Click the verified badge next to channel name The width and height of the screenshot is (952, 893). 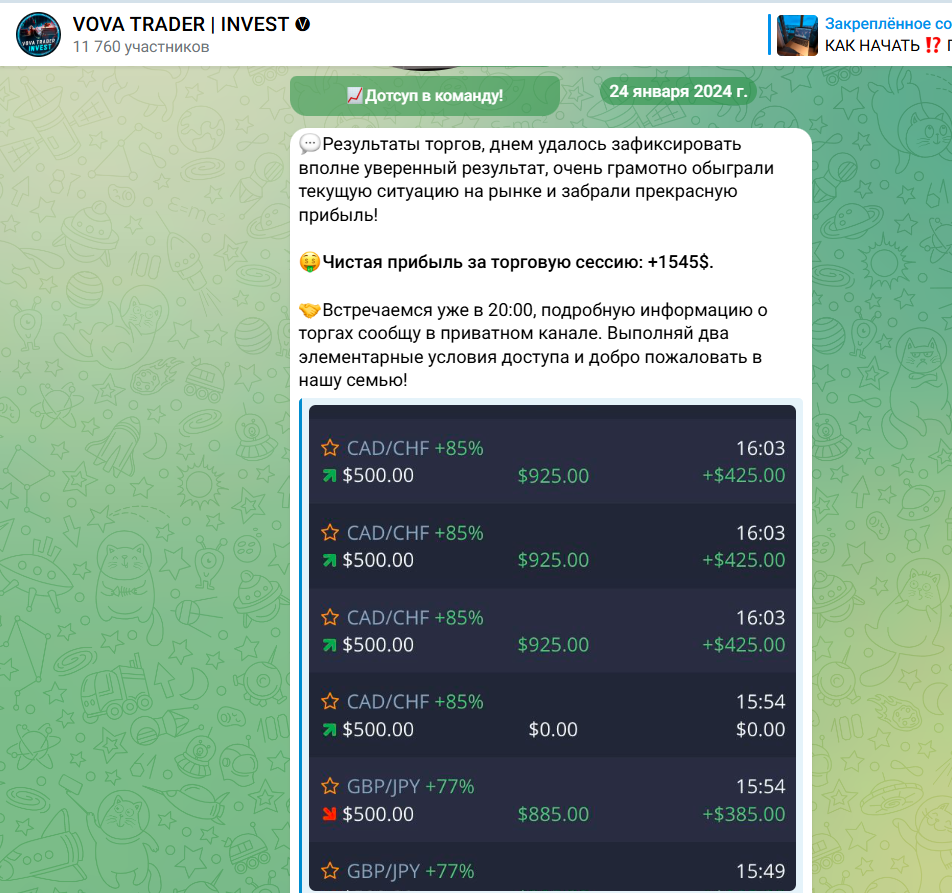302,24
